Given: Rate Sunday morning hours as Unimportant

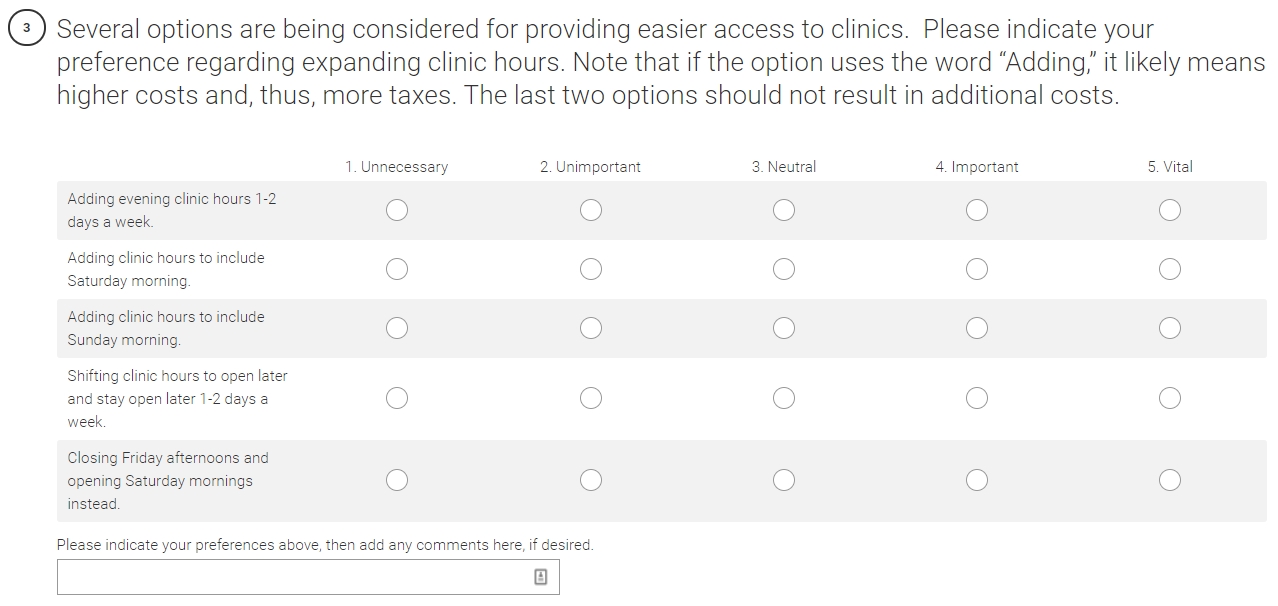Looking at the screenshot, I should tap(591, 328).
